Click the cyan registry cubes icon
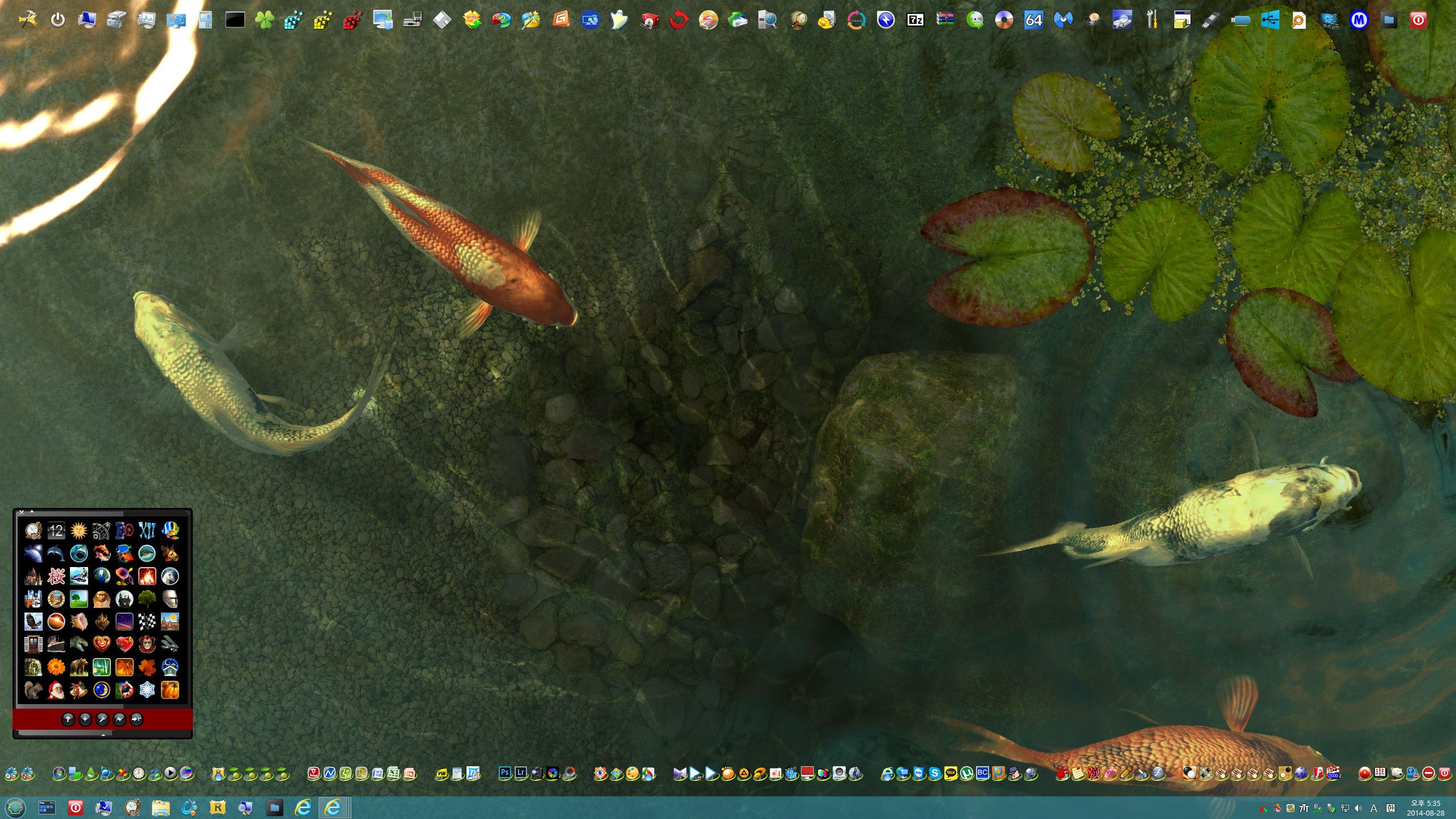1456x819 pixels. pyautogui.click(x=294, y=20)
